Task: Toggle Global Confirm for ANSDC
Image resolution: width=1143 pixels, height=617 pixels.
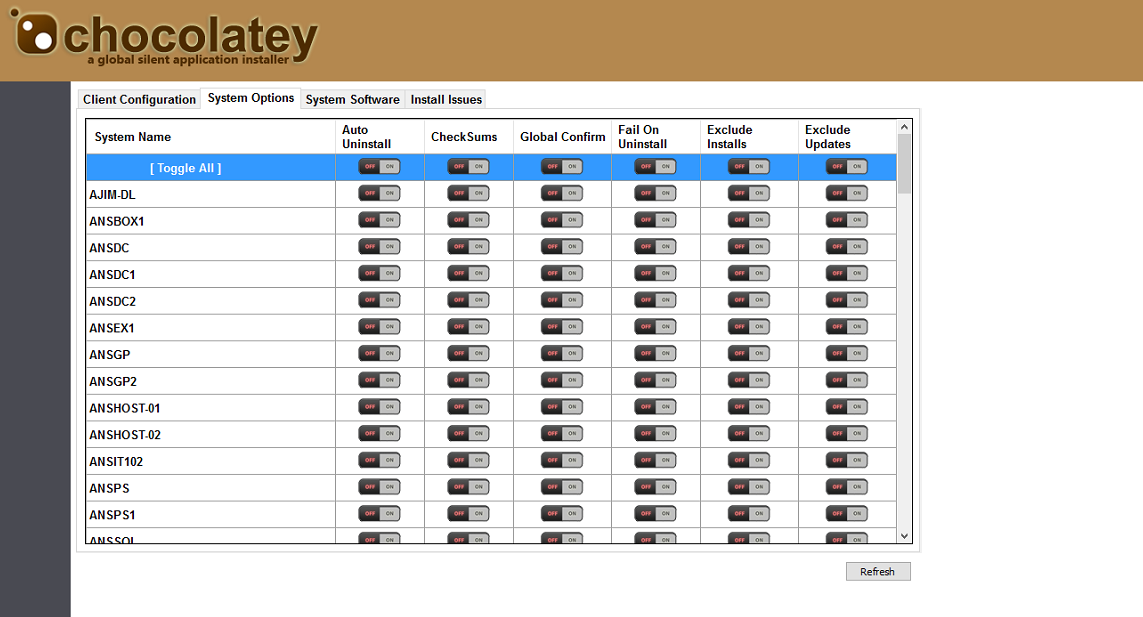Action: coord(562,247)
